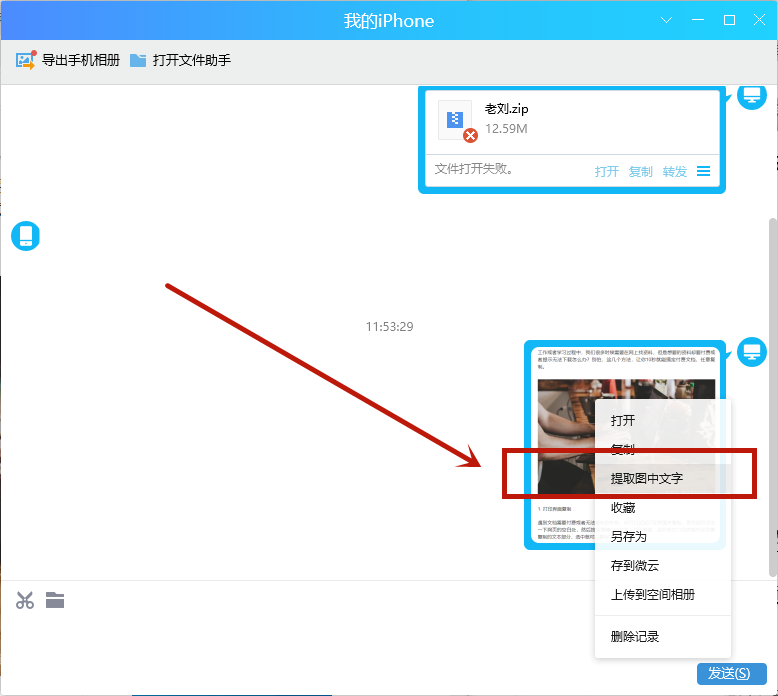Open title bar dropdown arrow menu
This screenshot has width=778, height=696.
666,20
